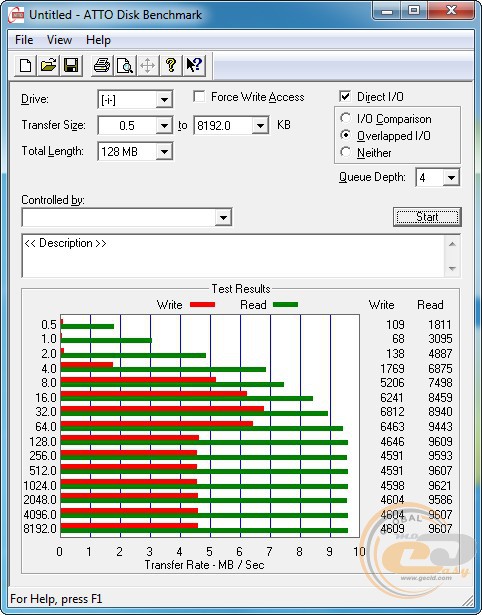Click the Transfer Rate - MB / Sec axis label
This screenshot has height=615, width=482.
point(204,565)
